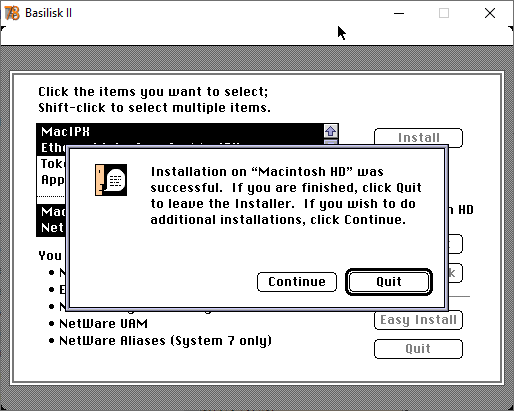Maximize the Basilisk II window

(444, 13)
